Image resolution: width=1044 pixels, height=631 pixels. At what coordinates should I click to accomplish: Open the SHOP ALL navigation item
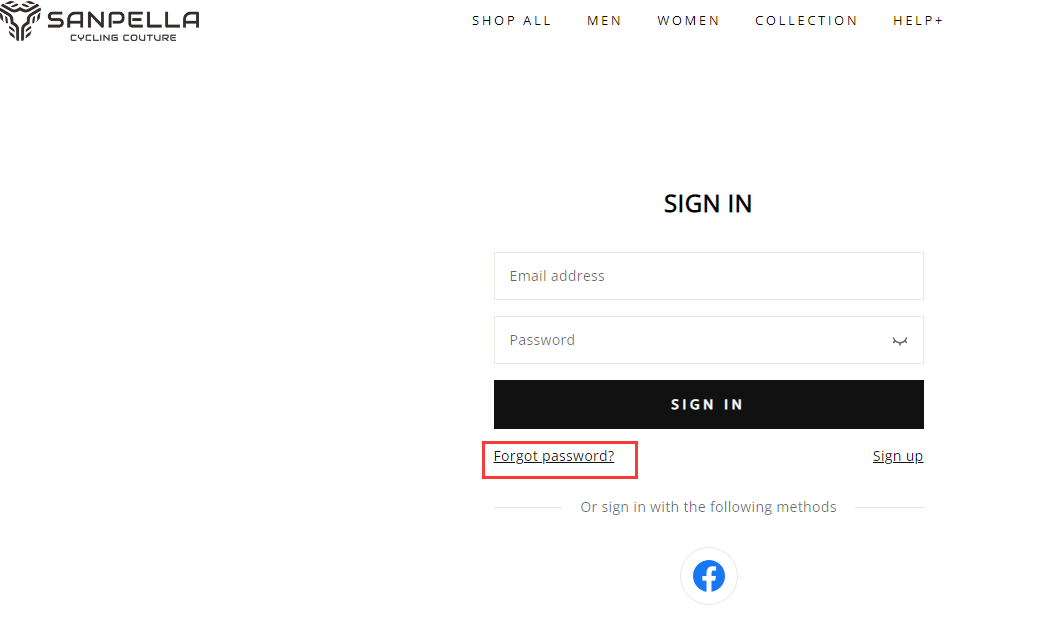point(512,20)
